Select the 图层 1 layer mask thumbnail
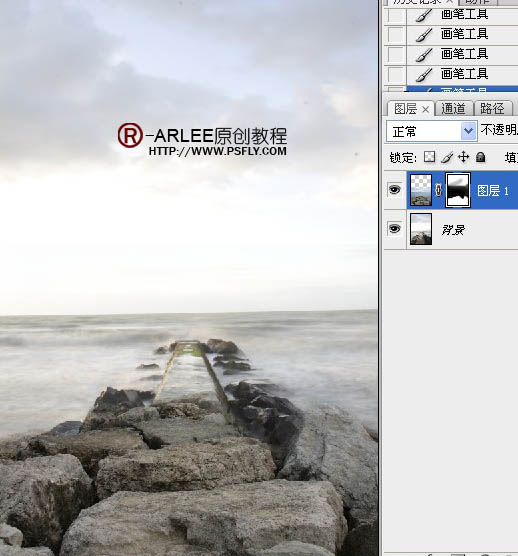The image size is (518, 556). (458, 190)
